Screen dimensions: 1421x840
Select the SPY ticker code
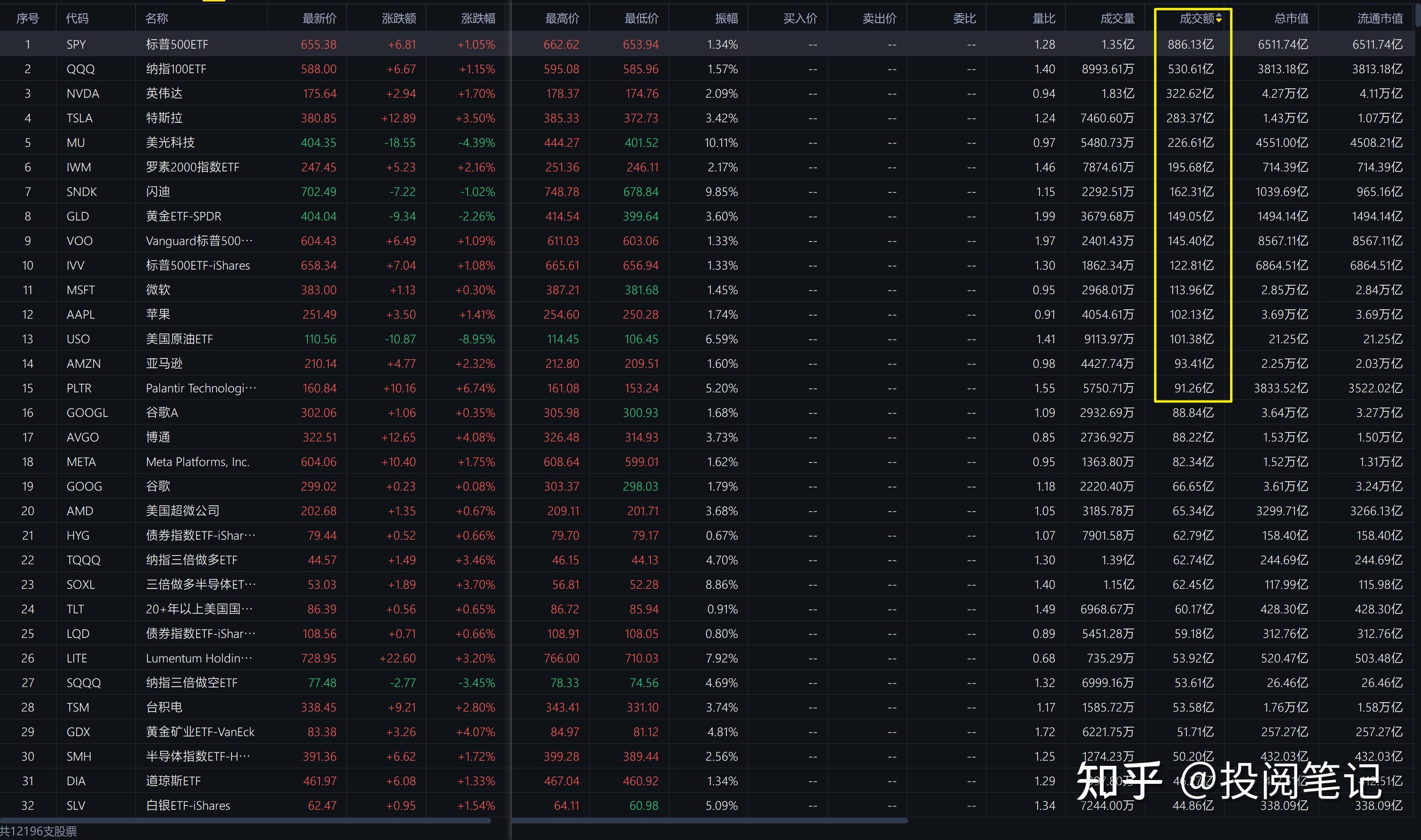coord(77,44)
